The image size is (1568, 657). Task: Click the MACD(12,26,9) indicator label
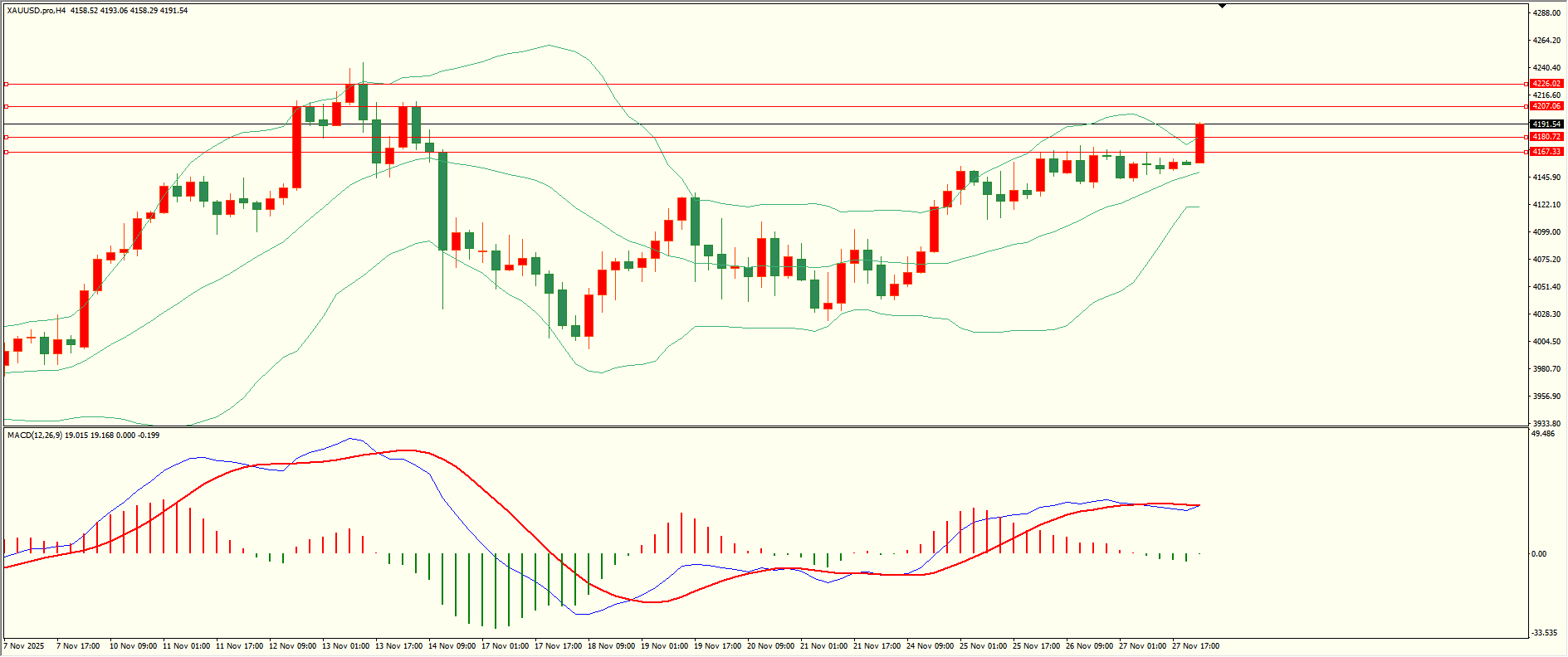33,435
